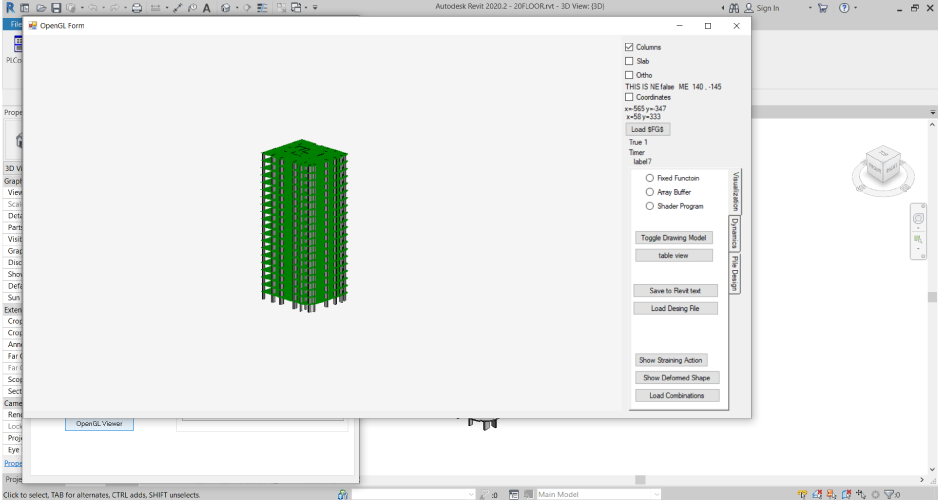The width and height of the screenshot is (940, 500).
Task: Click the OpenGL Viewer button
Action: [x=99, y=424]
